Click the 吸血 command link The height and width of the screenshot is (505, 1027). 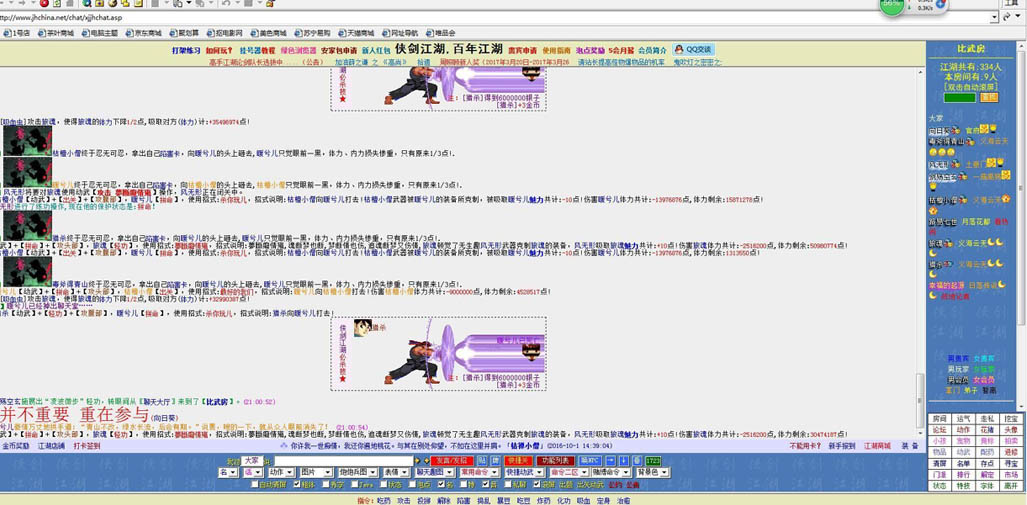(582, 500)
